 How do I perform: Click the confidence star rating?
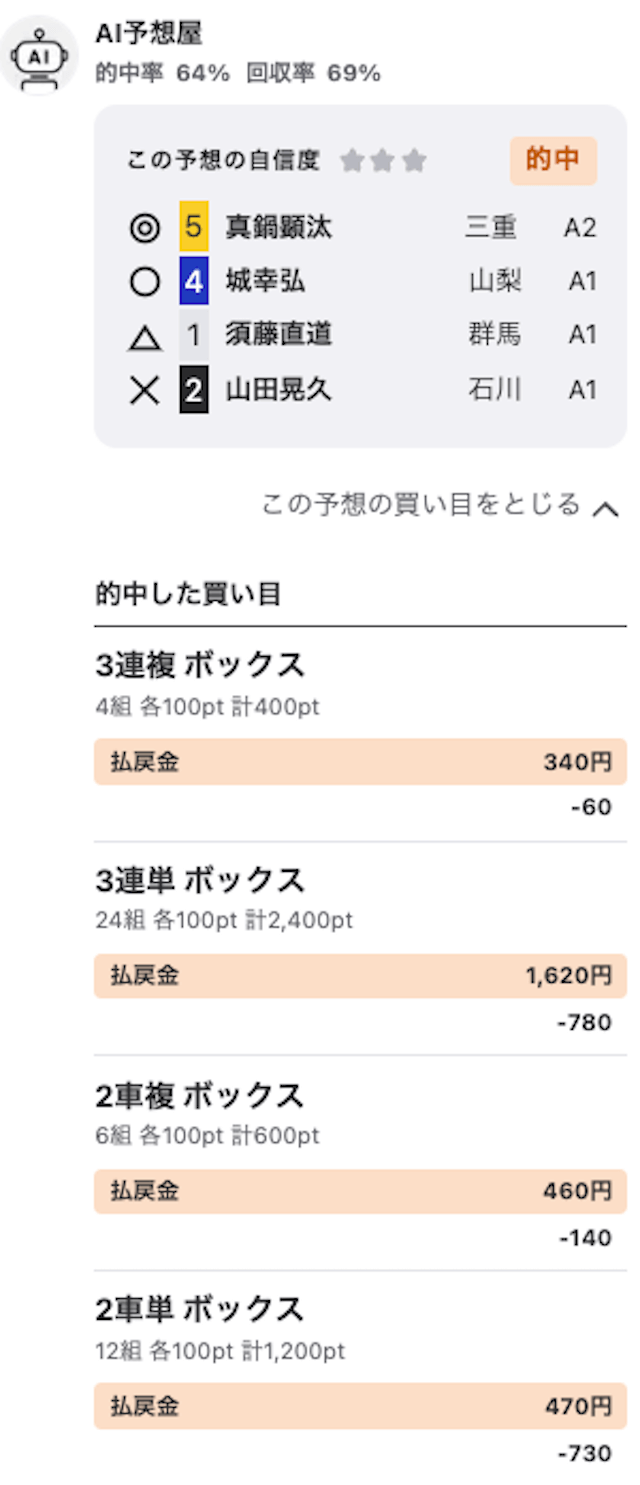click(x=383, y=161)
